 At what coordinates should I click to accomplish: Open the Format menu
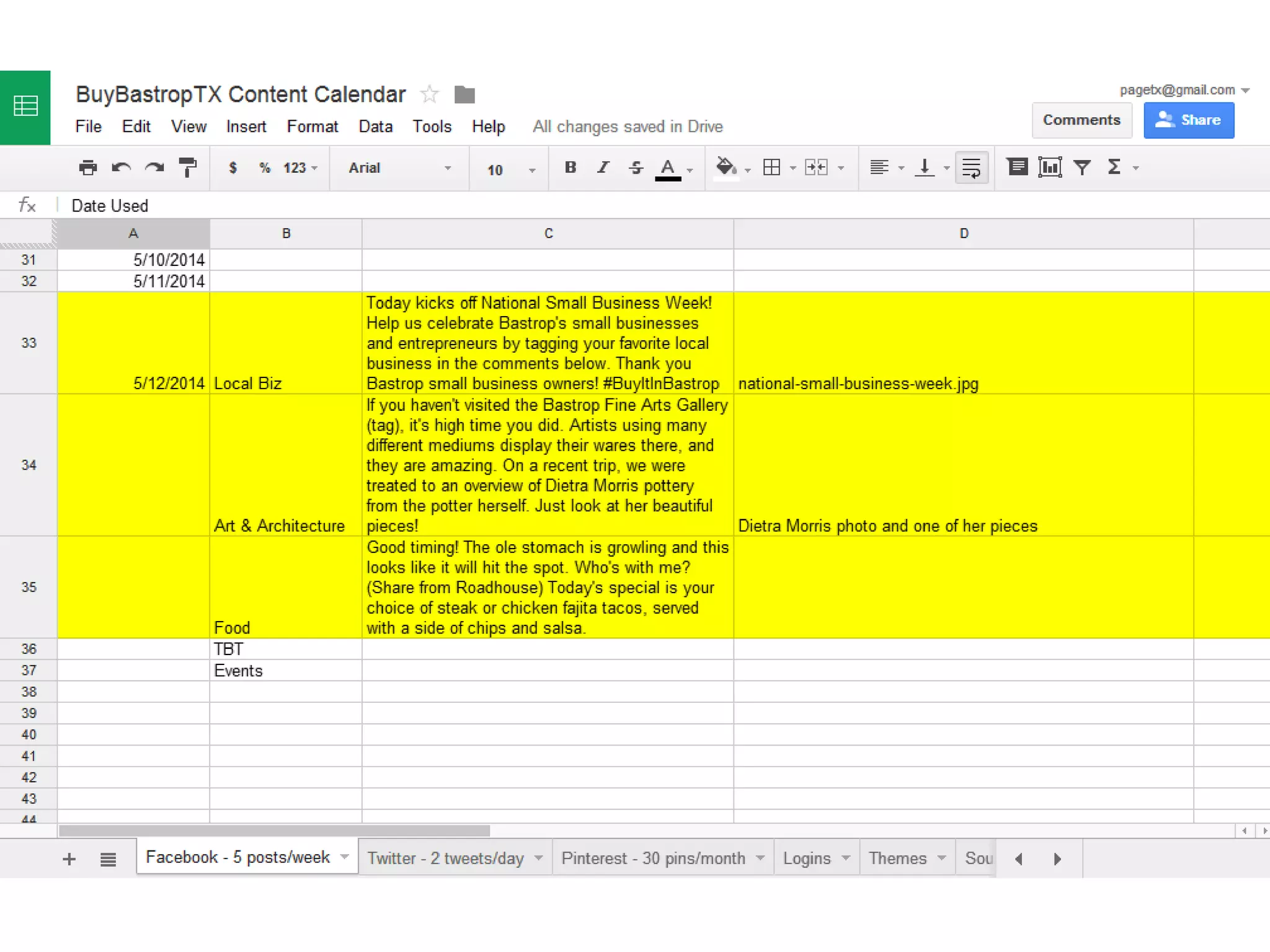pos(312,126)
